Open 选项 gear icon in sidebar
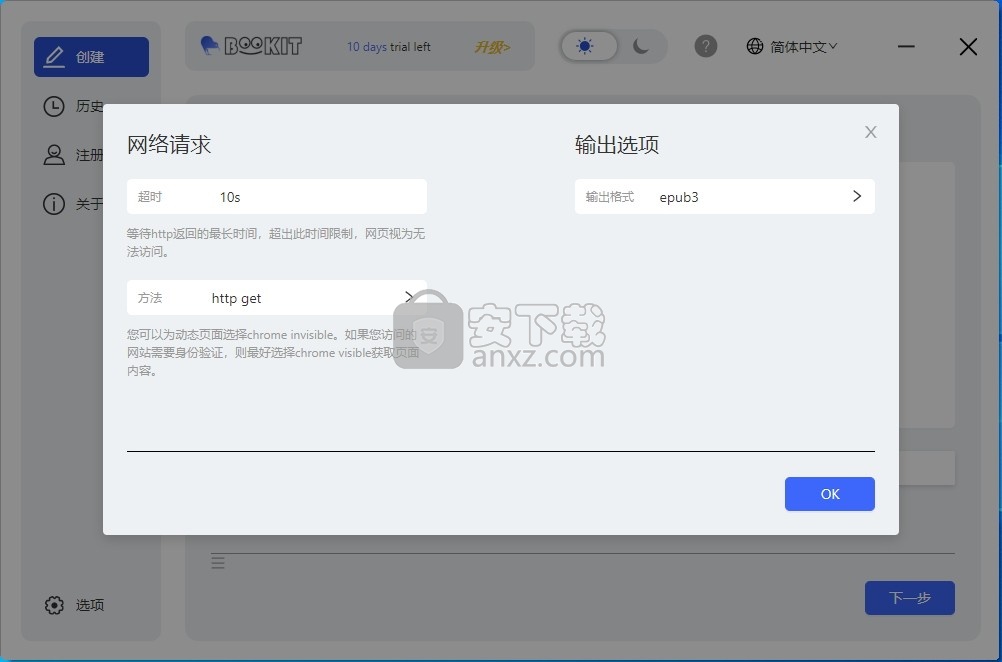The image size is (1002, 662). [54, 605]
